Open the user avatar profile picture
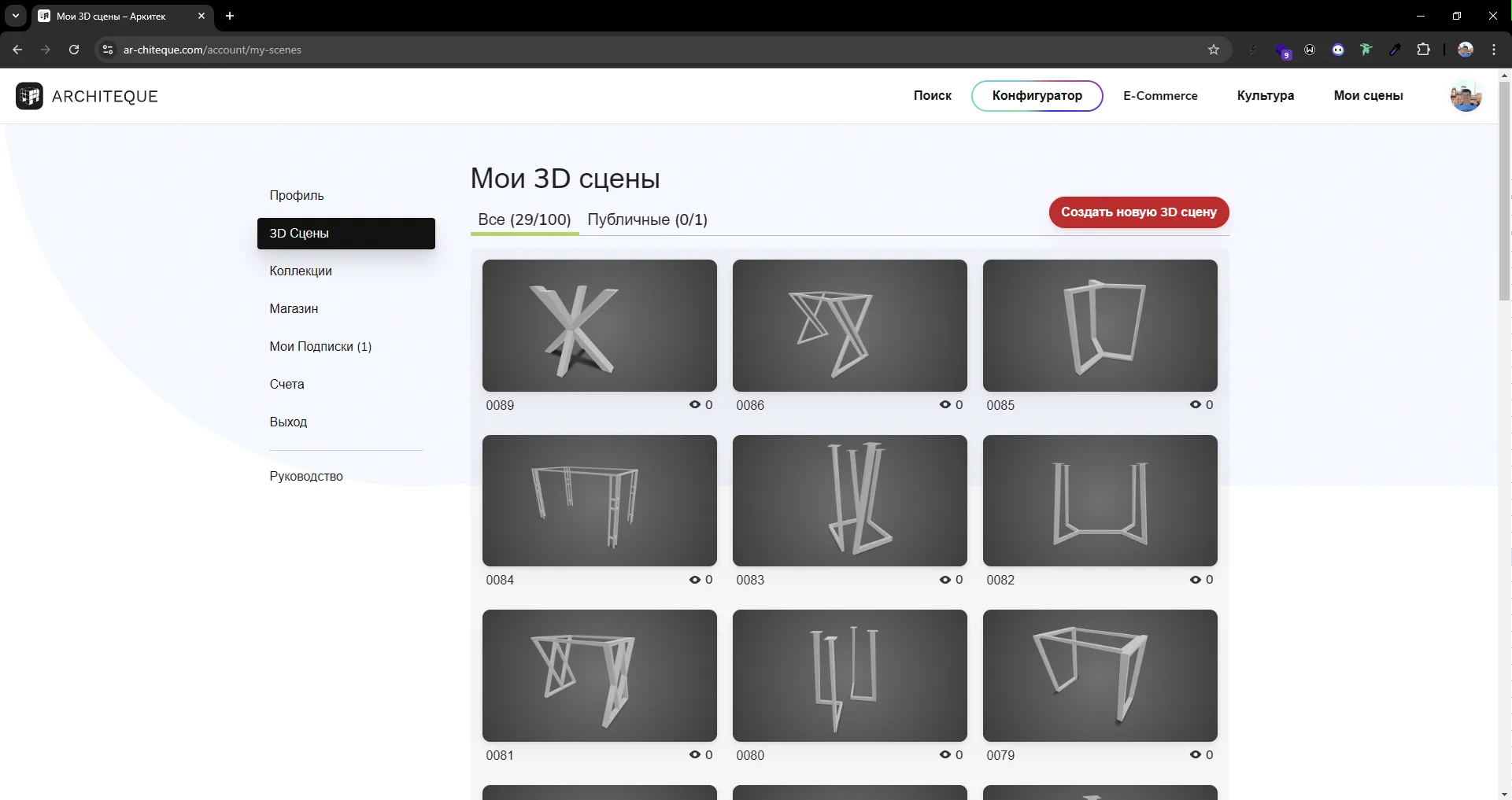Screen dimensions: 1512x800 (1466, 96)
